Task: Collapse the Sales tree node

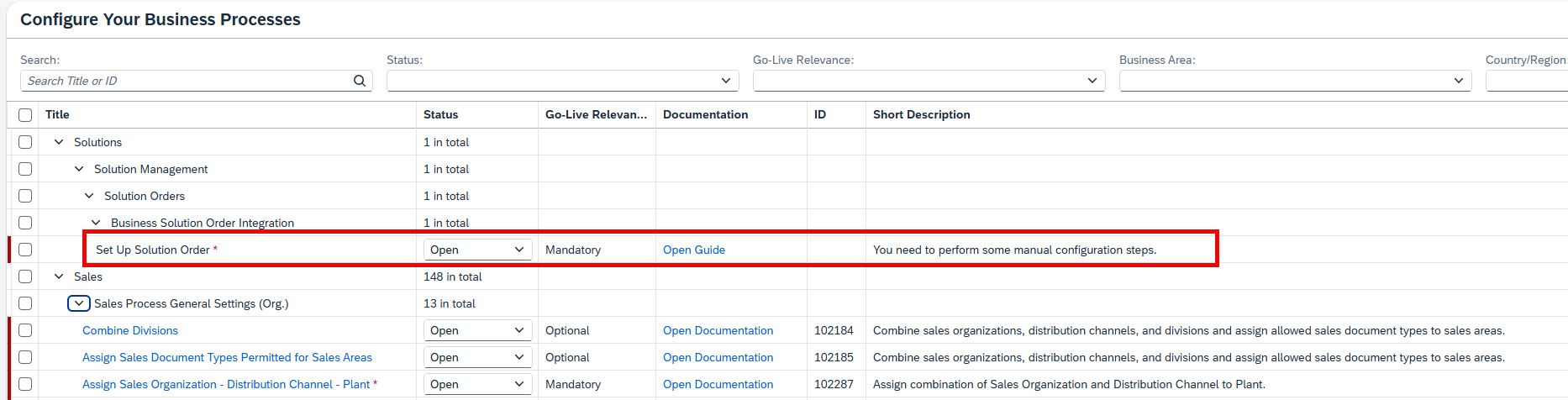Action: click(59, 276)
